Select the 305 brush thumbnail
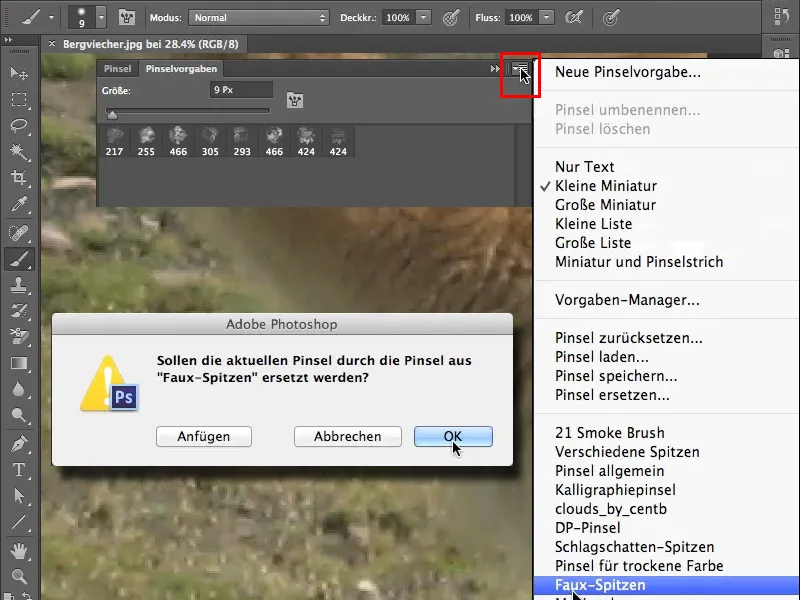The width and height of the screenshot is (800, 600). click(210, 141)
